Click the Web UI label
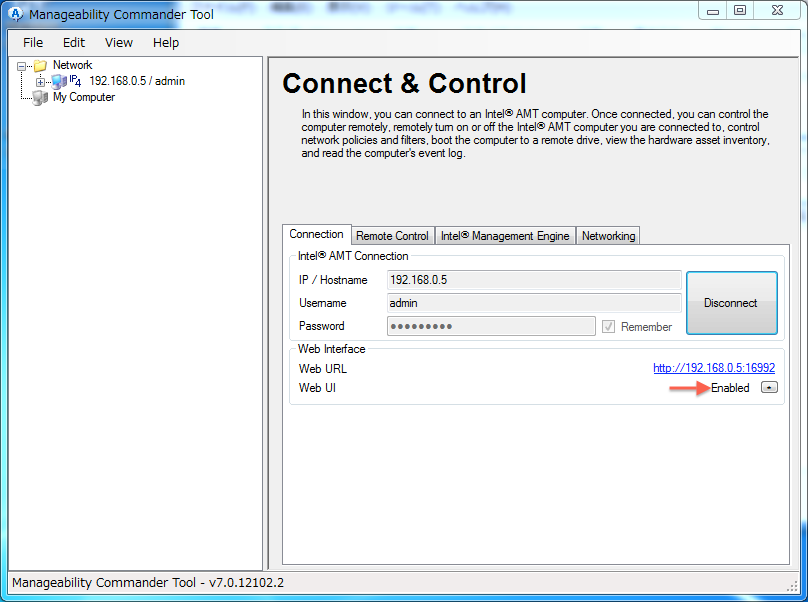The height and width of the screenshot is (602, 808). (x=317, y=388)
